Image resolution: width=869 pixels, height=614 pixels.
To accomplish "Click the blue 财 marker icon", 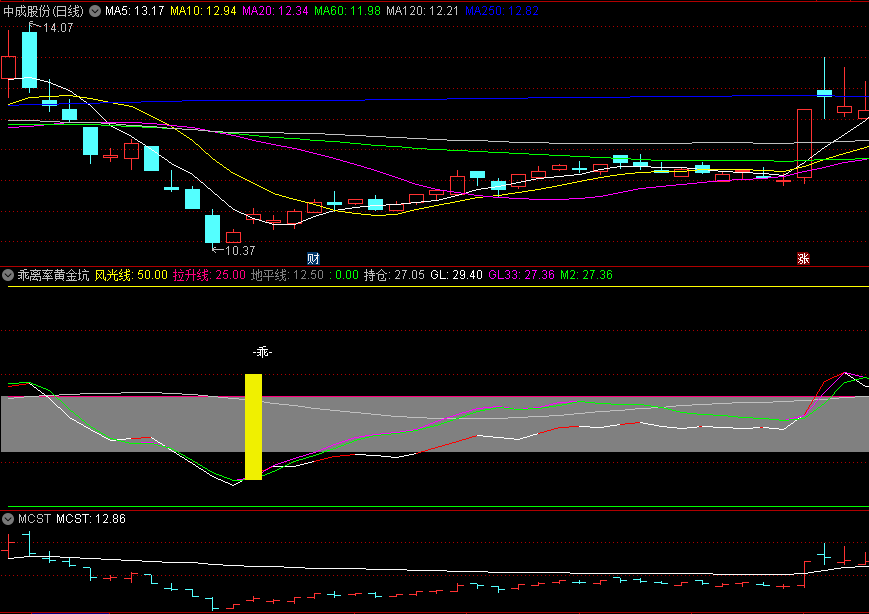I will (x=313, y=258).
